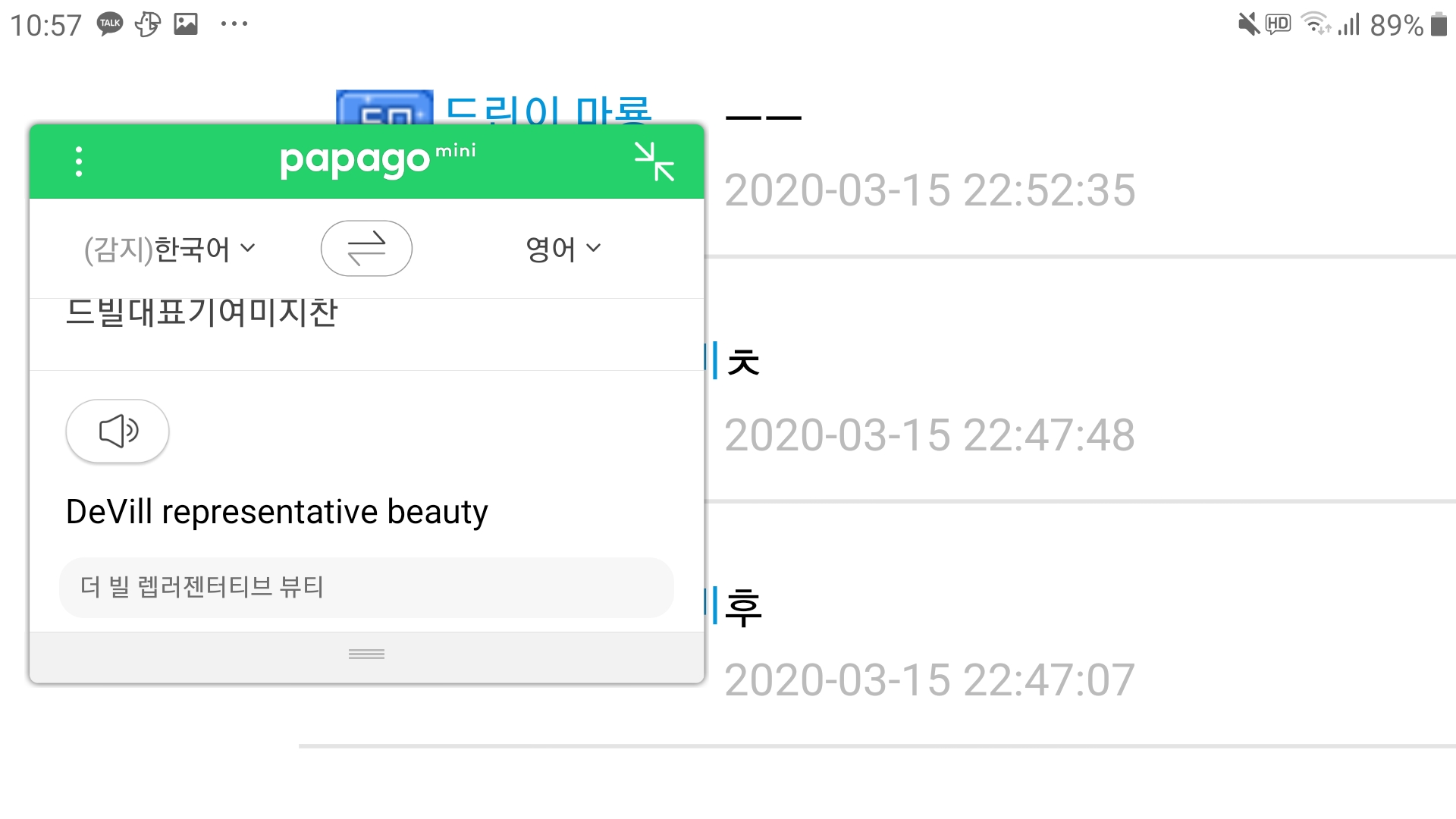
Task: Grab the resize handle at papago panel bottom
Action: 366,654
